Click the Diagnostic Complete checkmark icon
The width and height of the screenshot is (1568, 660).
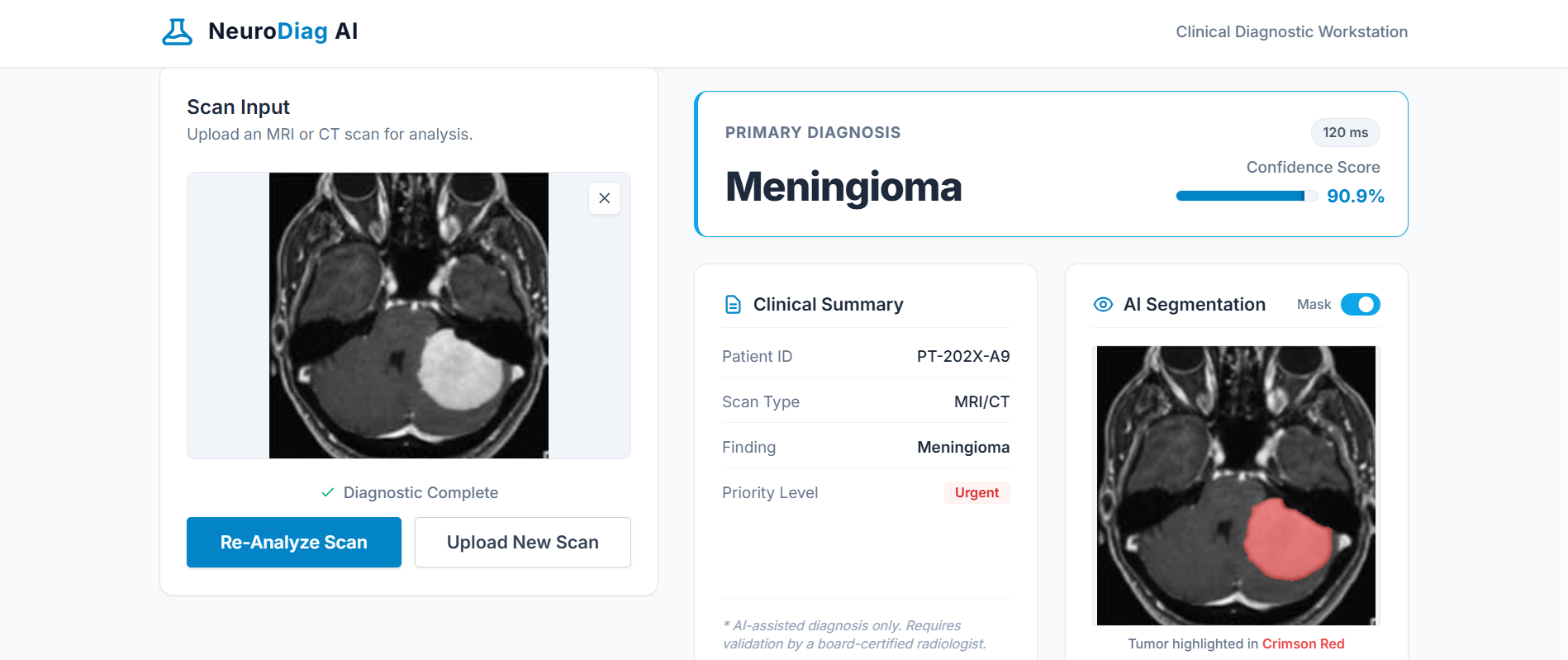point(327,493)
